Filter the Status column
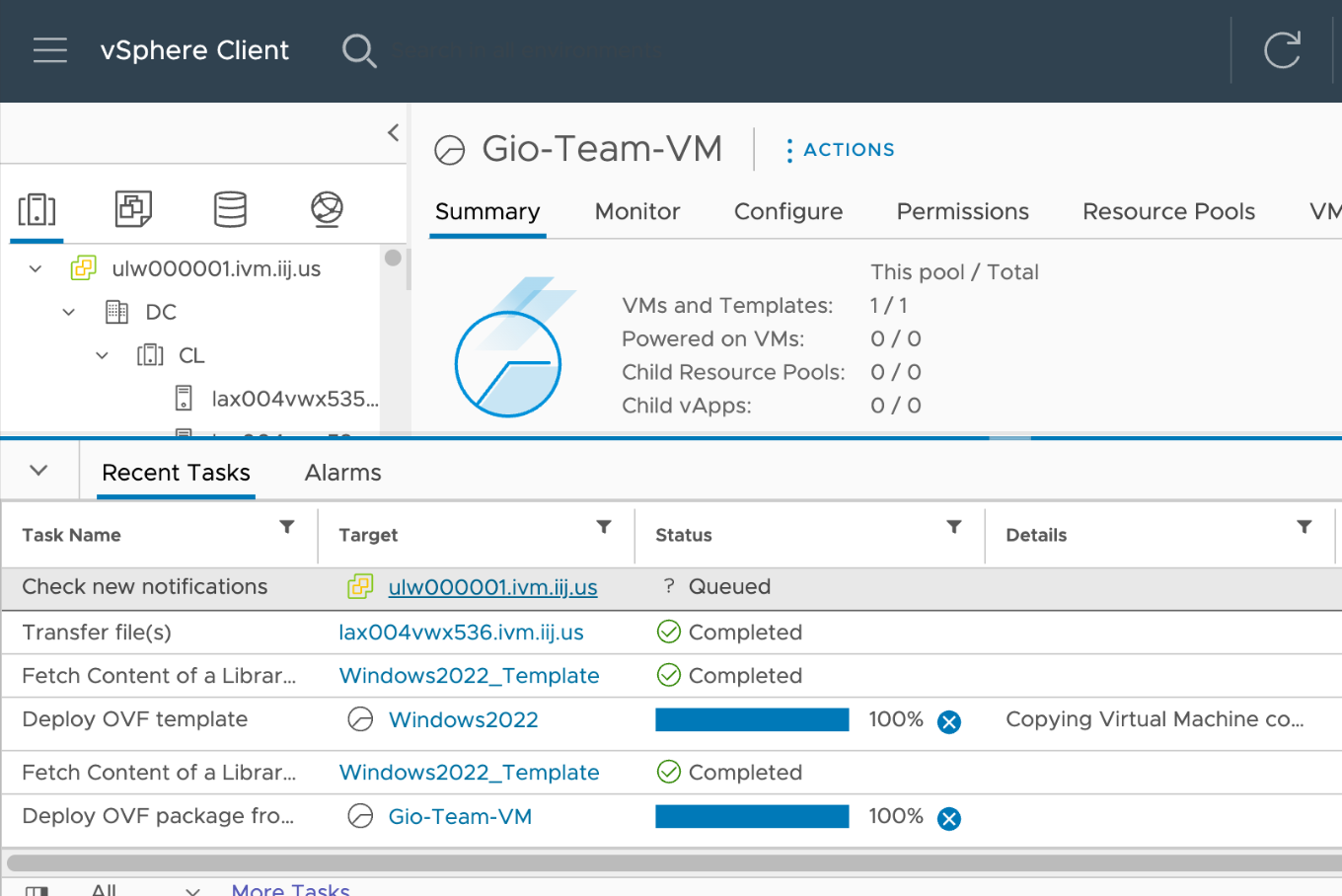The image size is (1342, 896). click(954, 527)
